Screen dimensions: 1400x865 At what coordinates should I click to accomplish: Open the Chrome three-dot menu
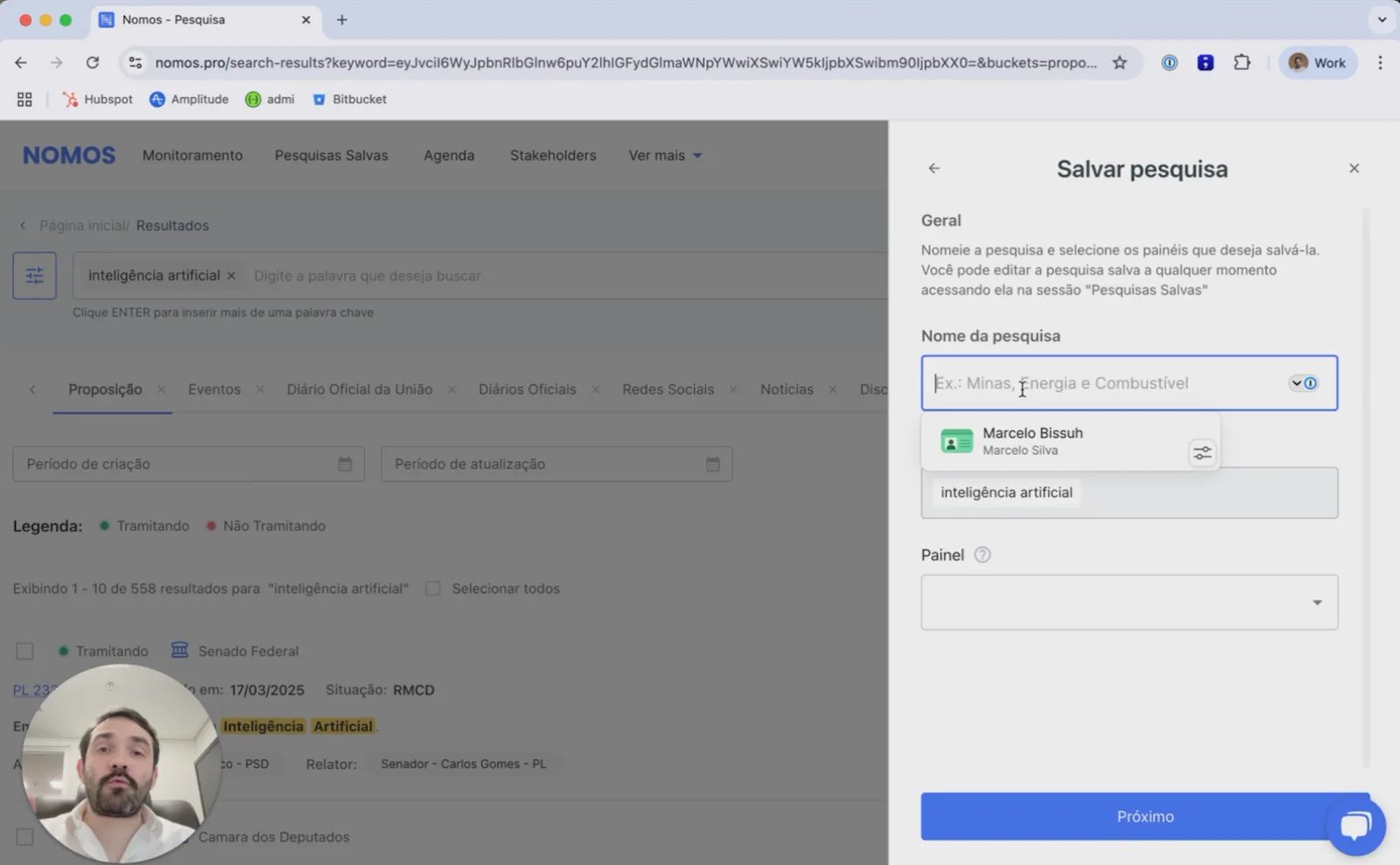1380,62
